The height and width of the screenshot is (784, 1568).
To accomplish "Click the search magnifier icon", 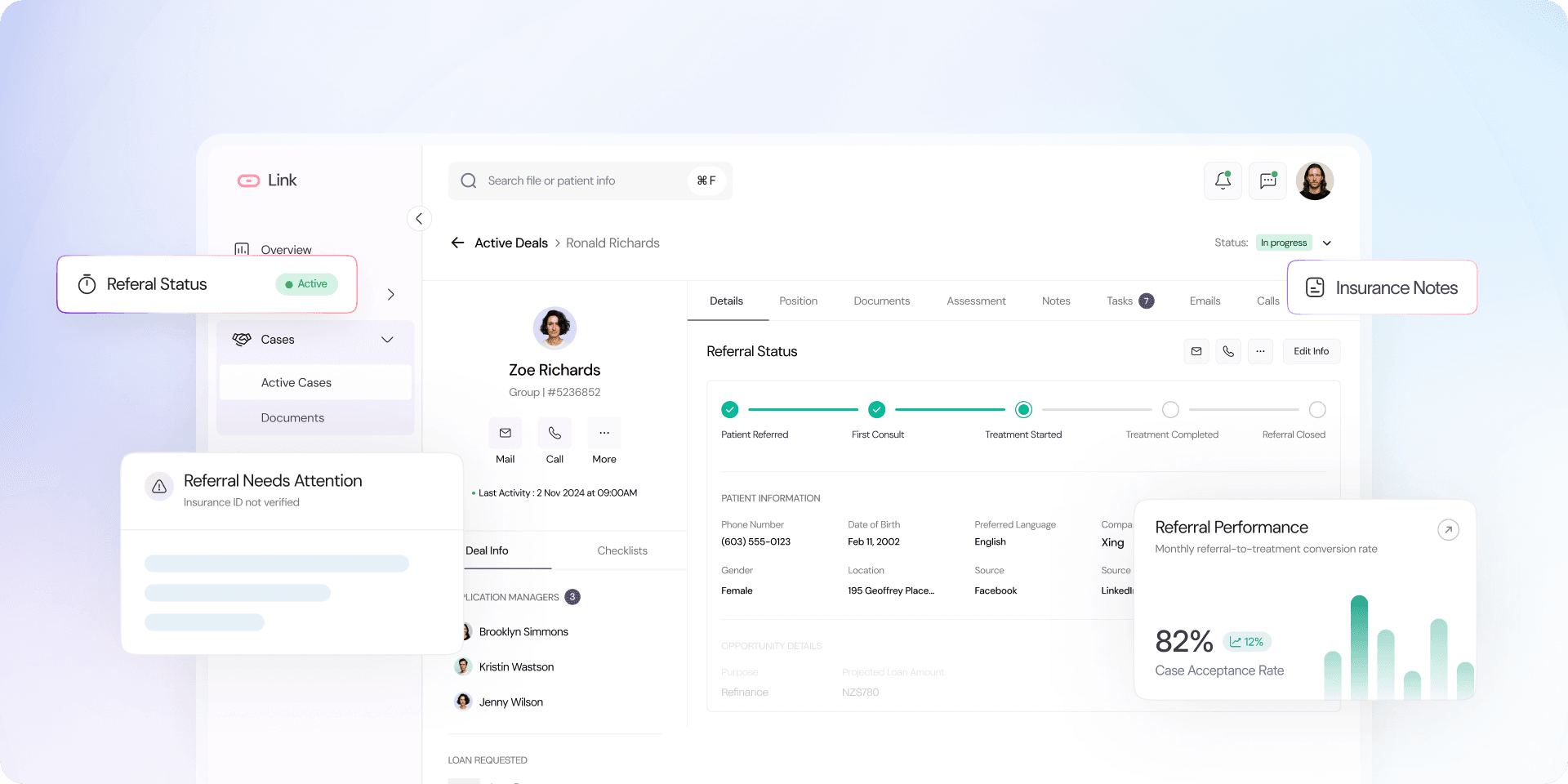I will click(468, 180).
